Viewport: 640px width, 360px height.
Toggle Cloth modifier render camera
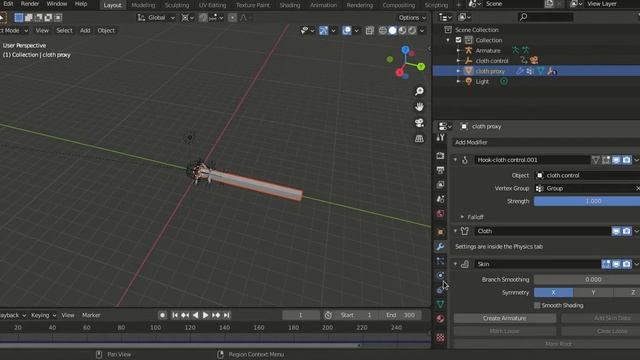627,231
